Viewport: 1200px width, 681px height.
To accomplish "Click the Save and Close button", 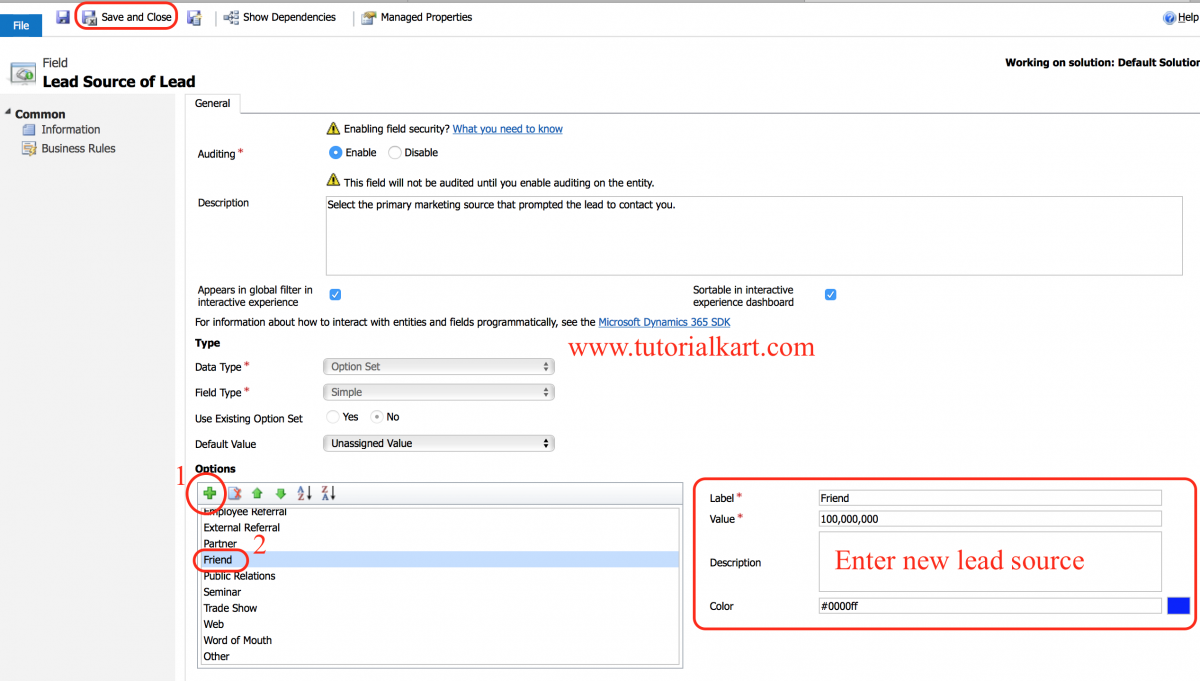I will (x=126, y=16).
